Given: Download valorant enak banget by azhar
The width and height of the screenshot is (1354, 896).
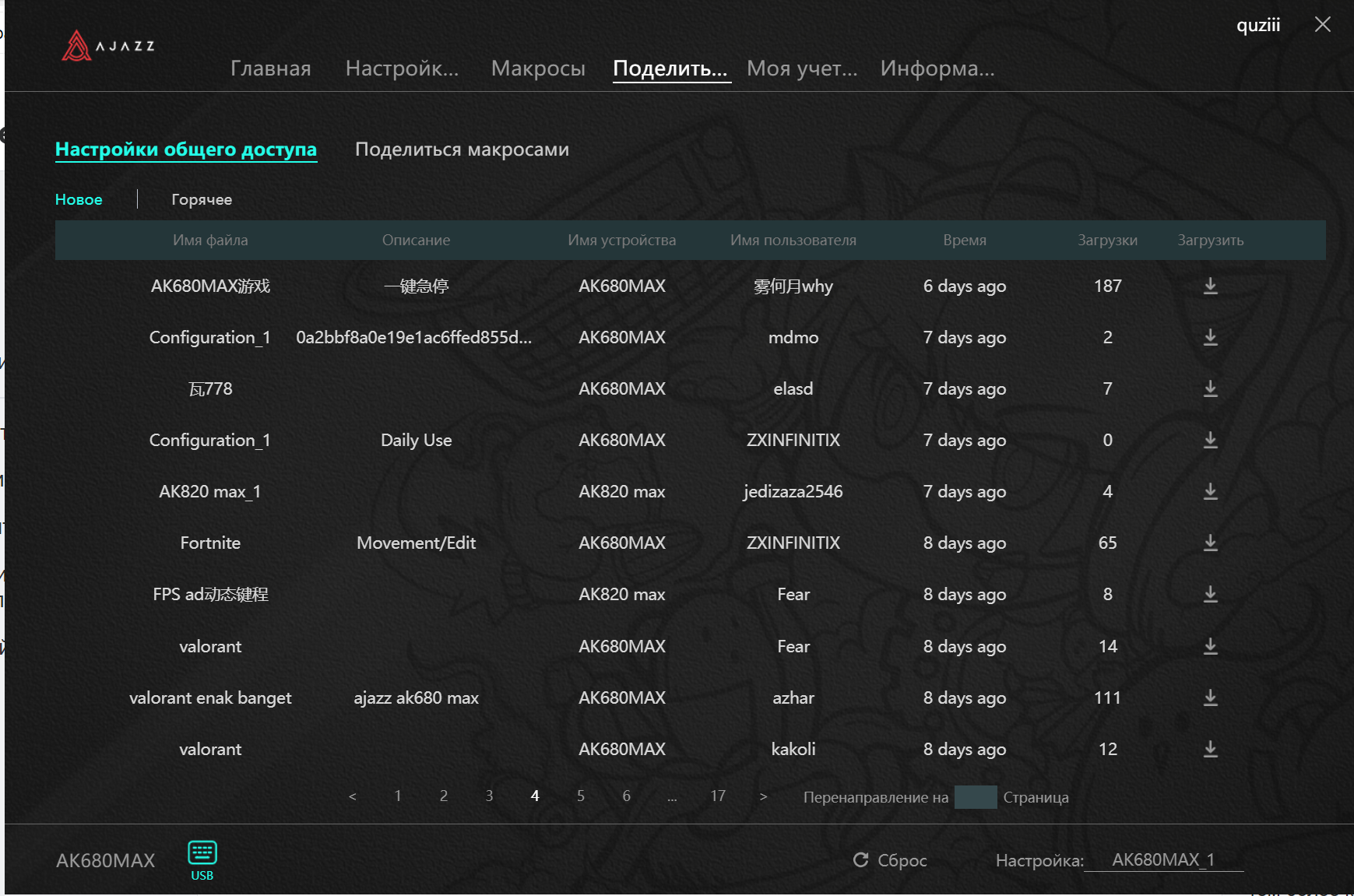Looking at the screenshot, I should tap(1210, 697).
